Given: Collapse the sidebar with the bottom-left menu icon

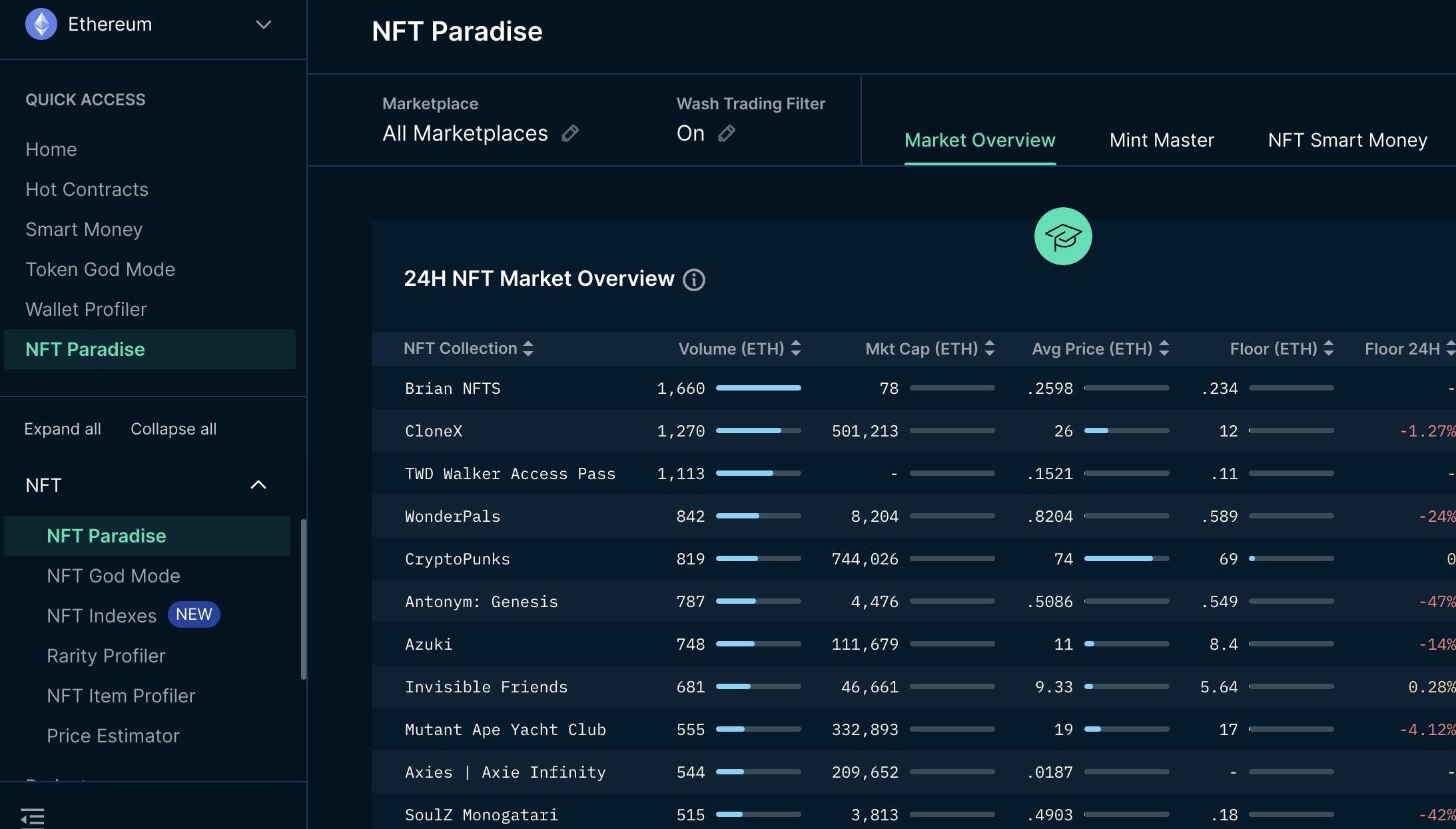Looking at the screenshot, I should point(32,817).
